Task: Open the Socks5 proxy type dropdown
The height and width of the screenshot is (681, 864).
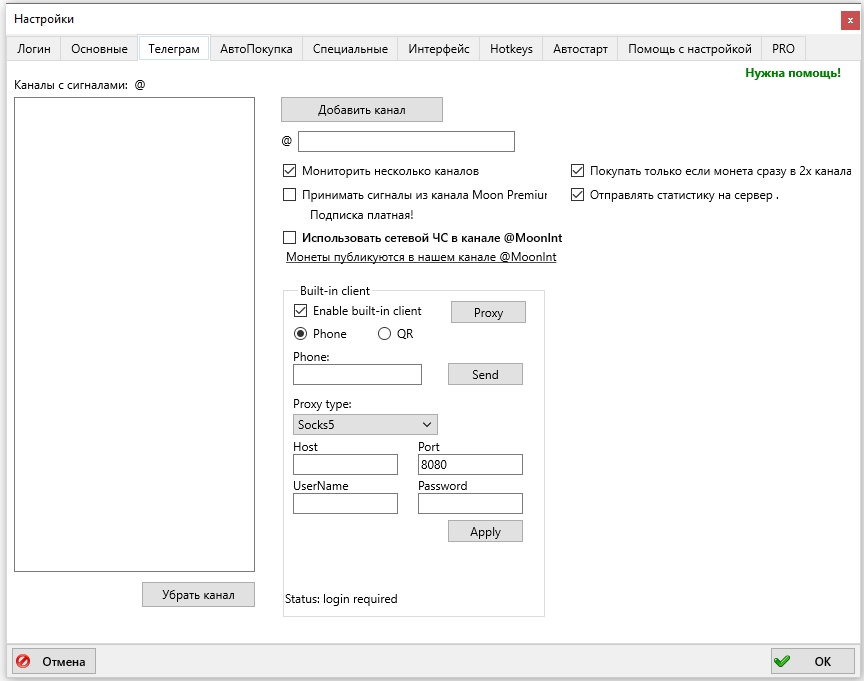Action: pyautogui.click(x=365, y=424)
